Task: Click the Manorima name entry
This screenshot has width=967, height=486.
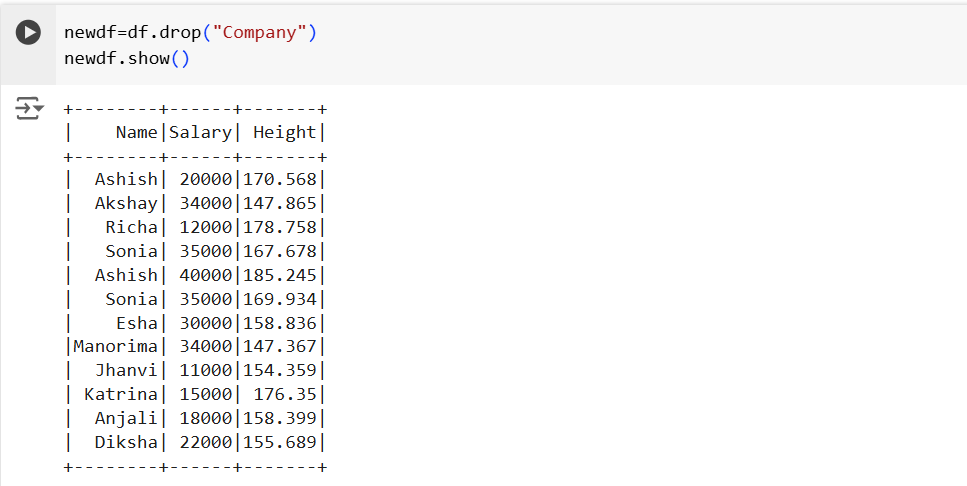Action: pos(115,347)
